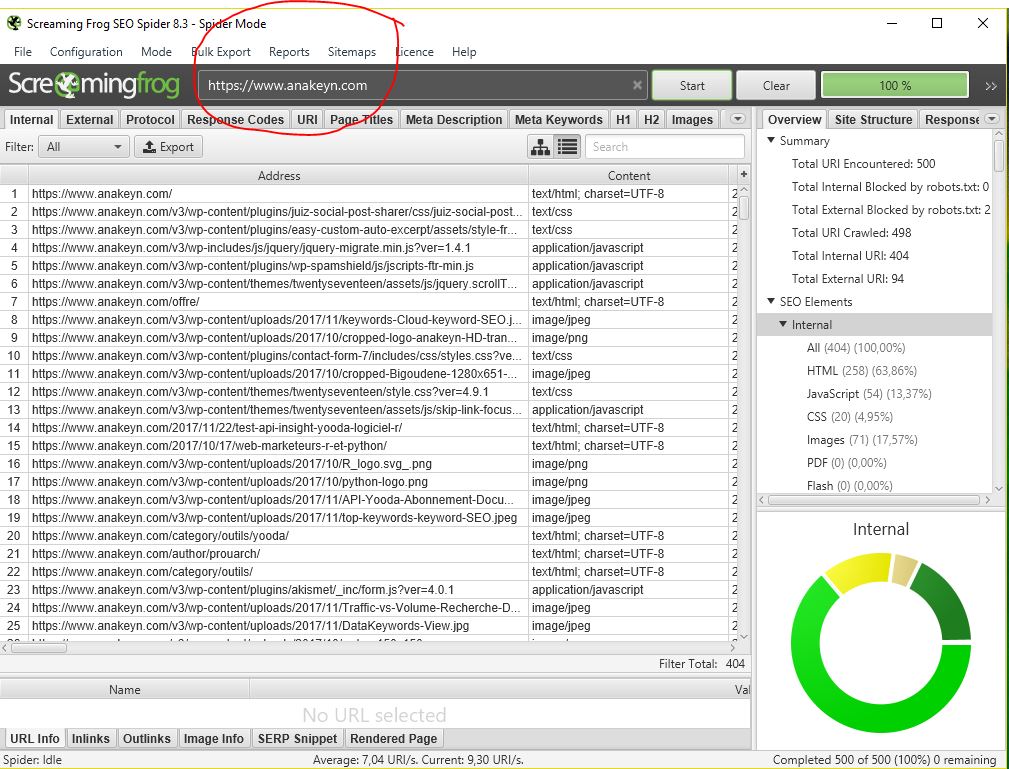Screen dimensions: 1009x769
Task: Expand the hidden toolbar with the double-chevron
Action: pyautogui.click(x=990, y=86)
